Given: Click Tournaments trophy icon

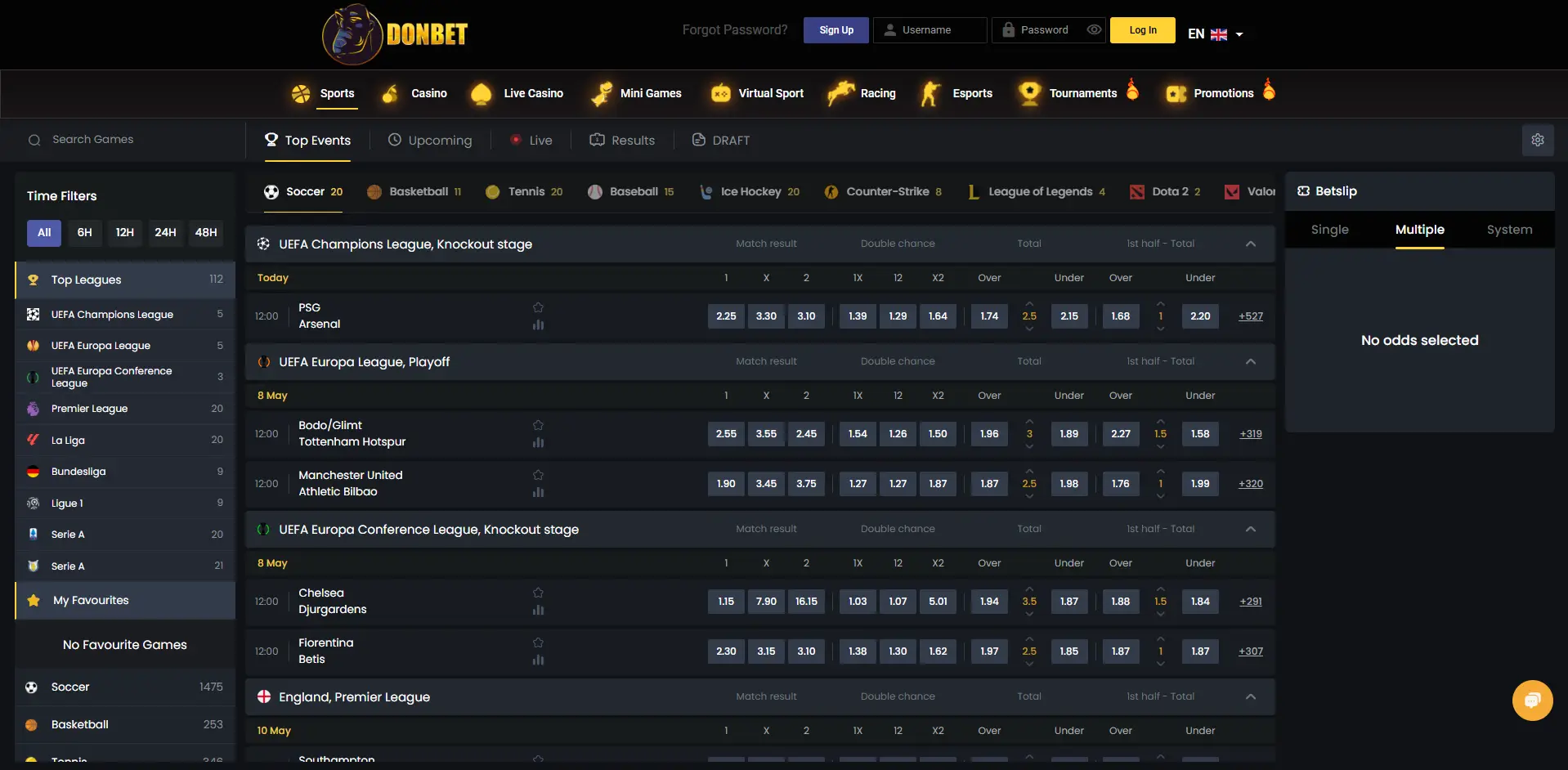Looking at the screenshot, I should pyautogui.click(x=1029, y=93).
